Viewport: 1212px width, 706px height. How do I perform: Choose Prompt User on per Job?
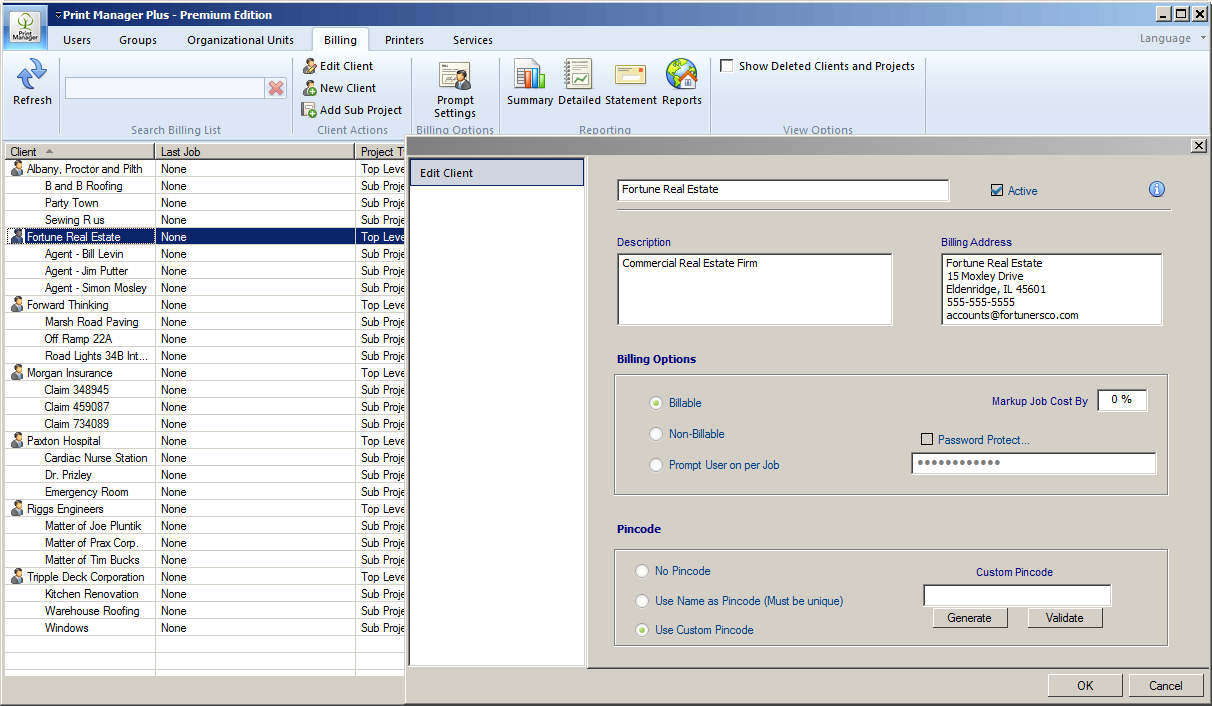pyautogui.click(x=656, y=465)
